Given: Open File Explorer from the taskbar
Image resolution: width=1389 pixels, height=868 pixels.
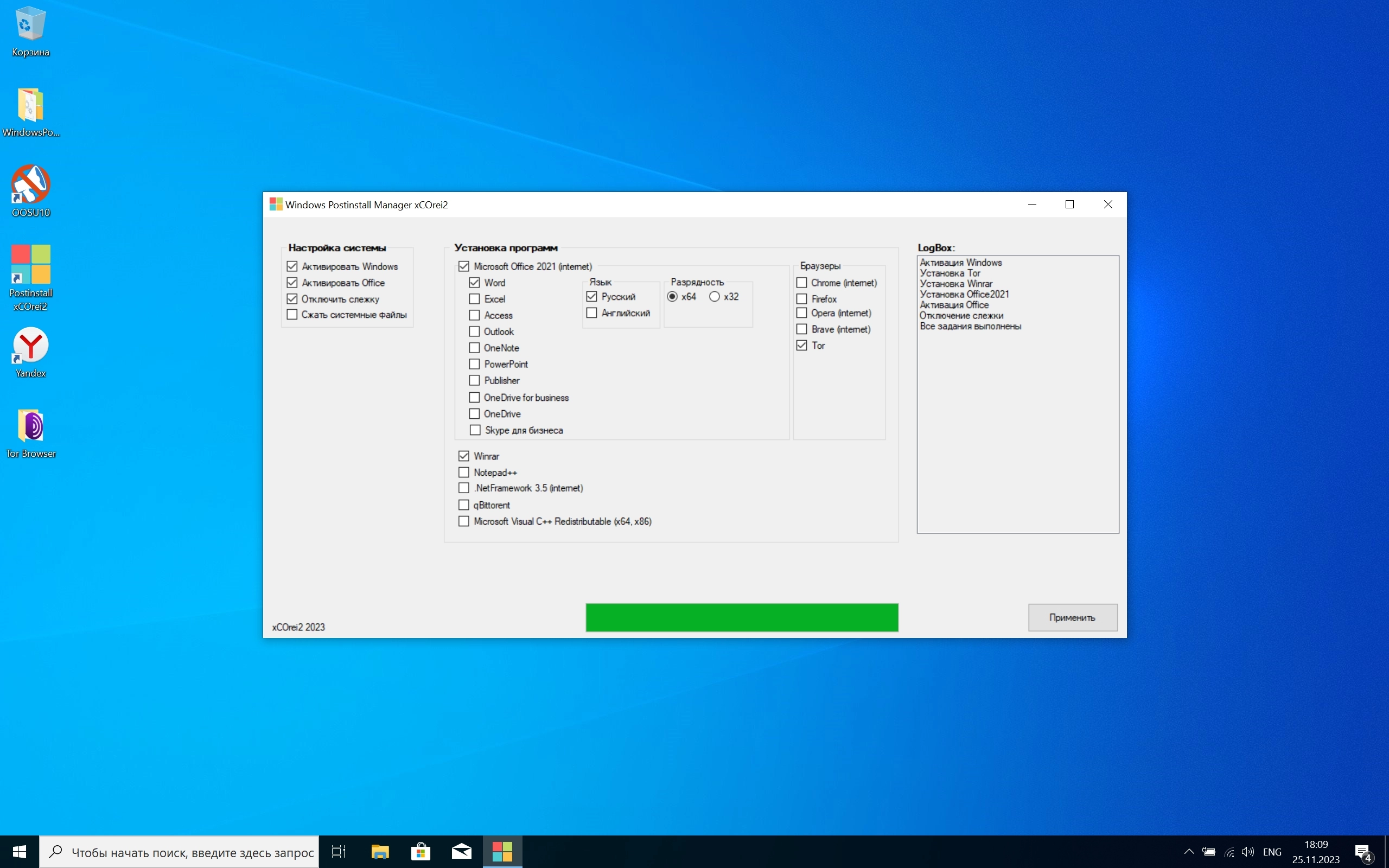Looking at the screenshot, I should point(380,851).
